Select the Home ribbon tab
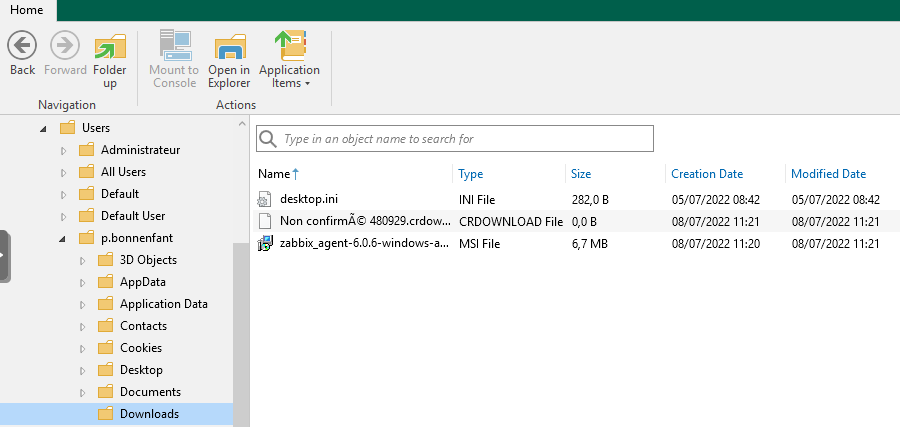 [x=26, y=10]
